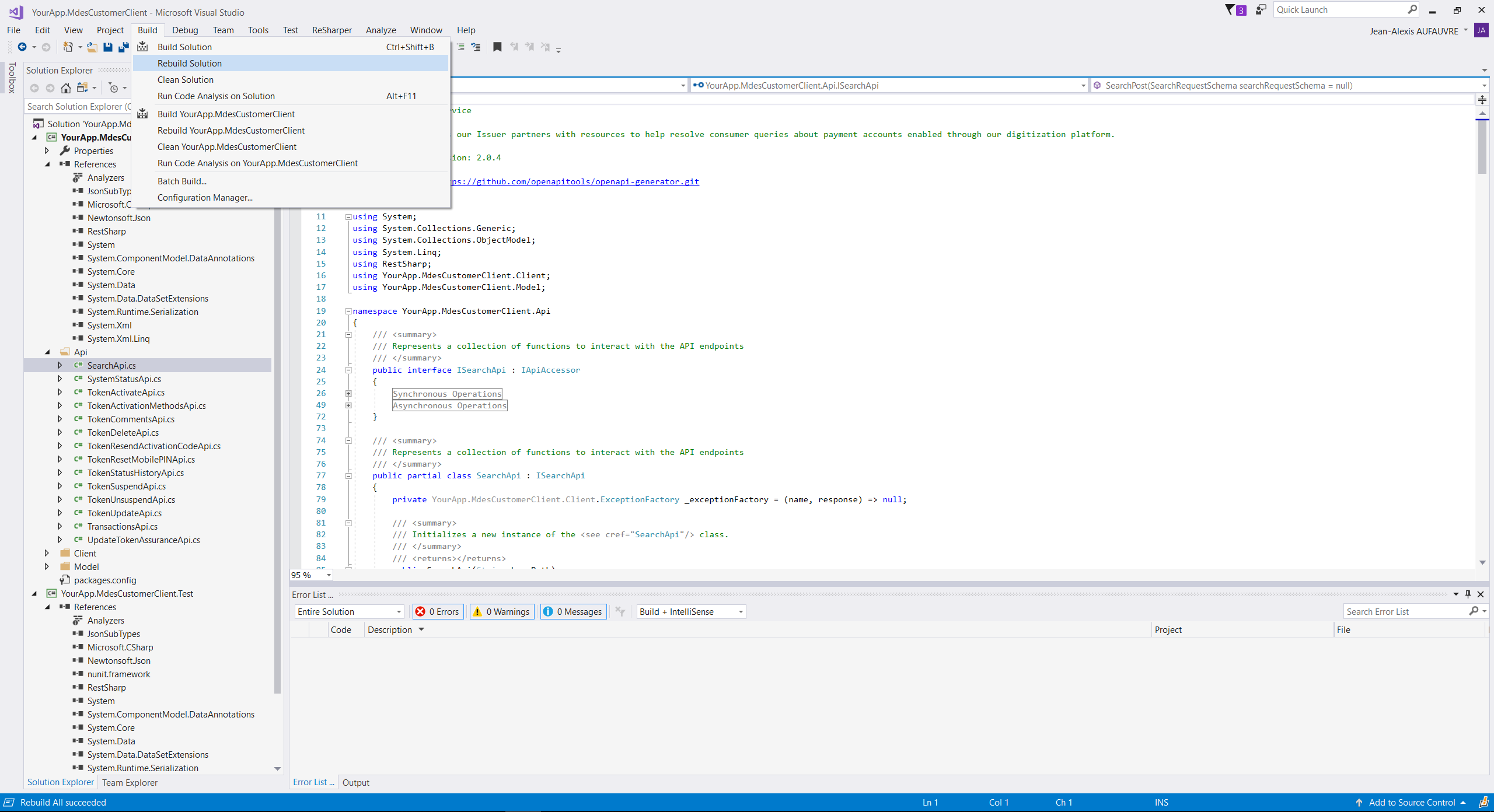Open the ReSharper menu
This screenshot has height=812, width=1494.
pyautogui.click(x=331, y=30)
